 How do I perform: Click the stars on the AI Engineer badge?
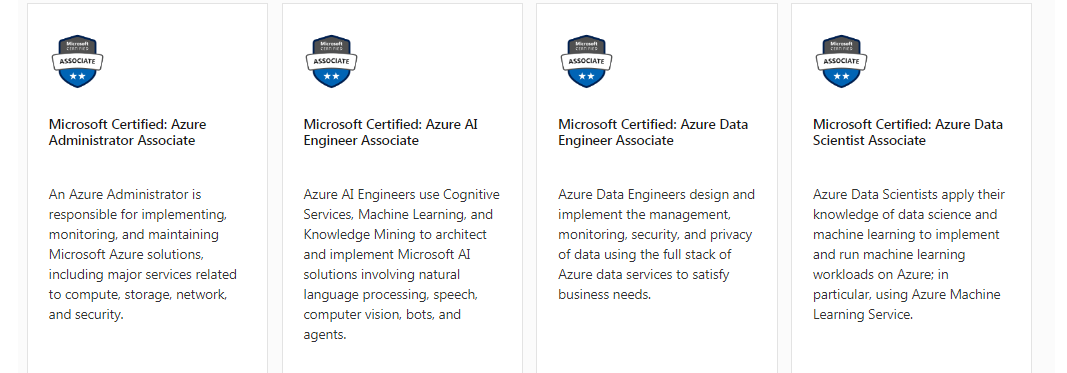(x=331, y=76)
